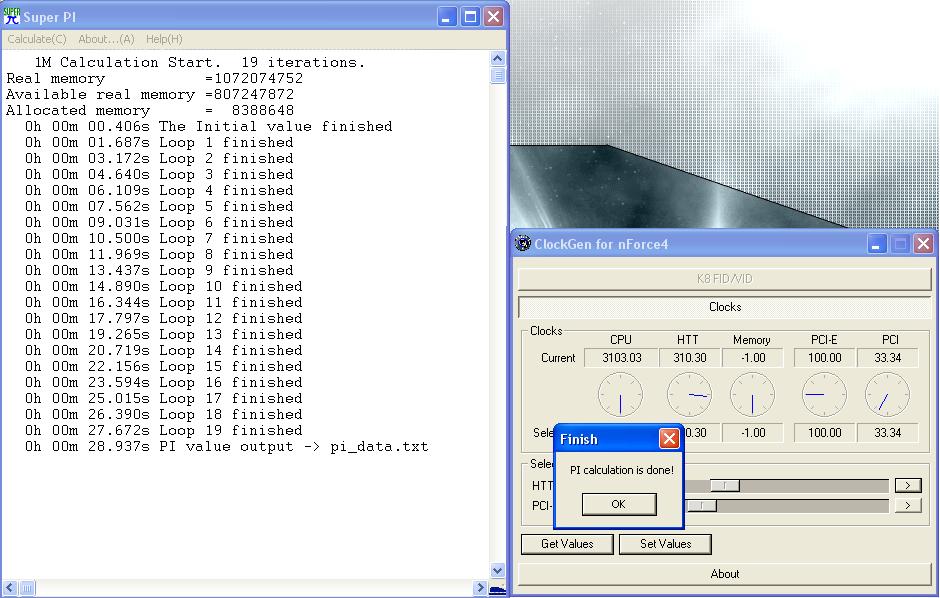
Task: Click the selected PCI value 33.34
Action: click(x=887, y=433)
